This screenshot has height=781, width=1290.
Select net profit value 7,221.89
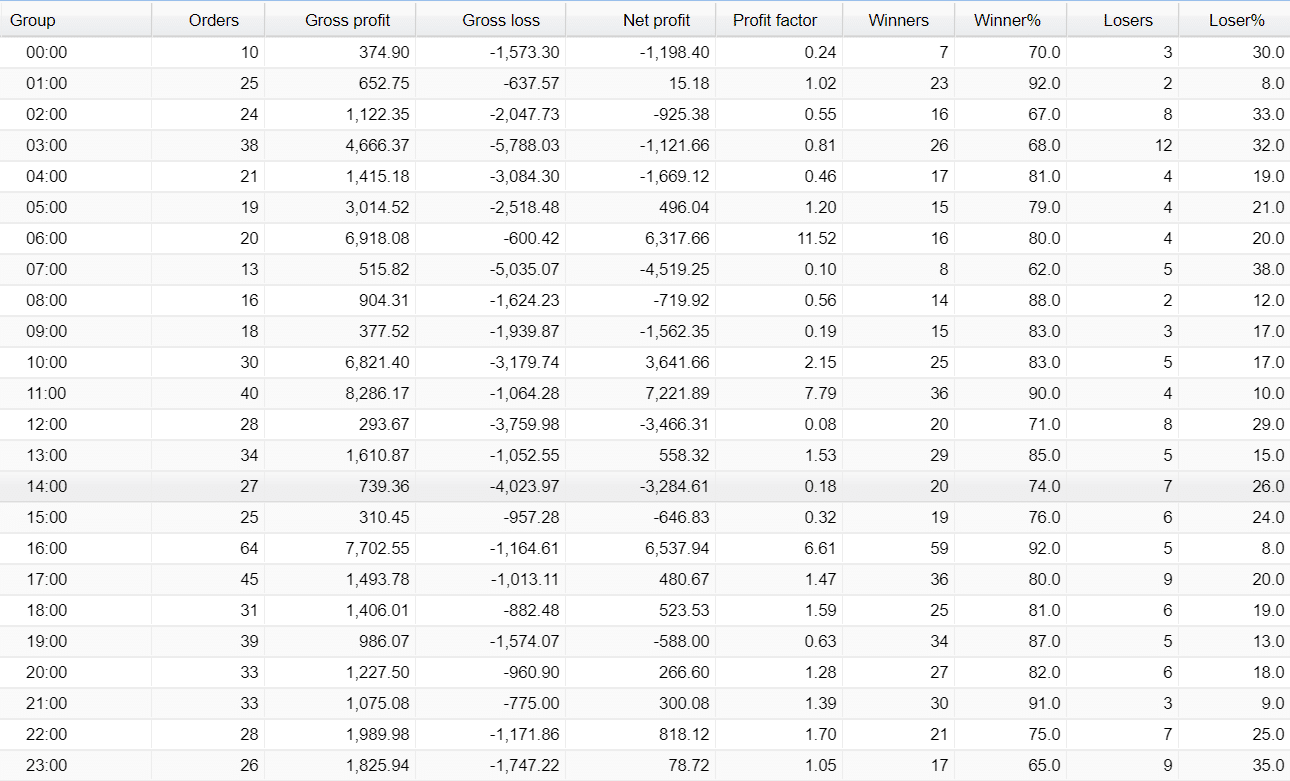(x=678, y=394)
